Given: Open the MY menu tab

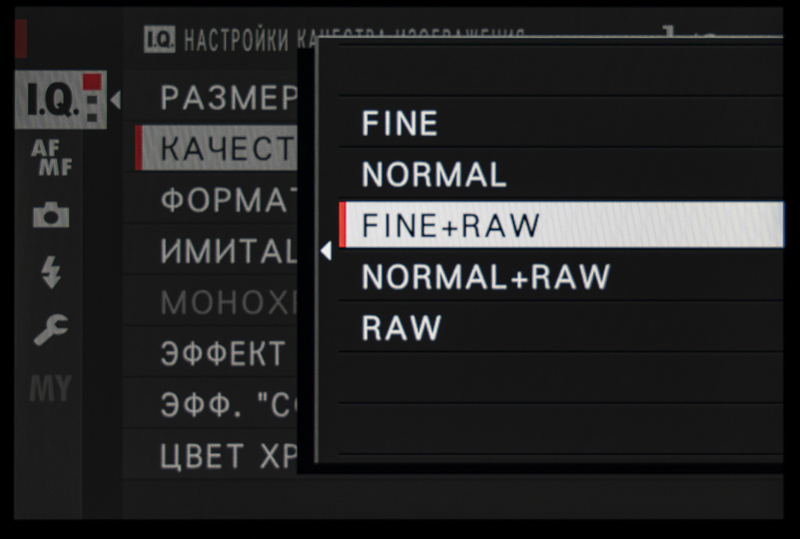Looking at the screenshot, I should click(50, 388).
